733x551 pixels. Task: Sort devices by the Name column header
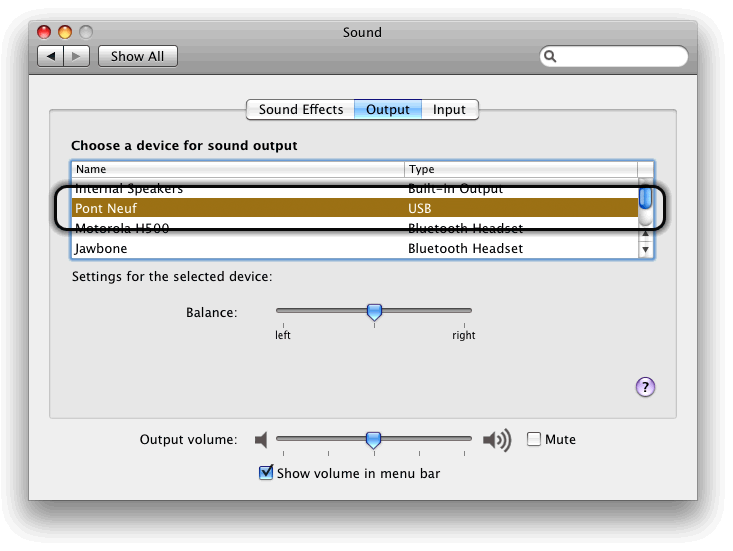(x=238, y=170)
